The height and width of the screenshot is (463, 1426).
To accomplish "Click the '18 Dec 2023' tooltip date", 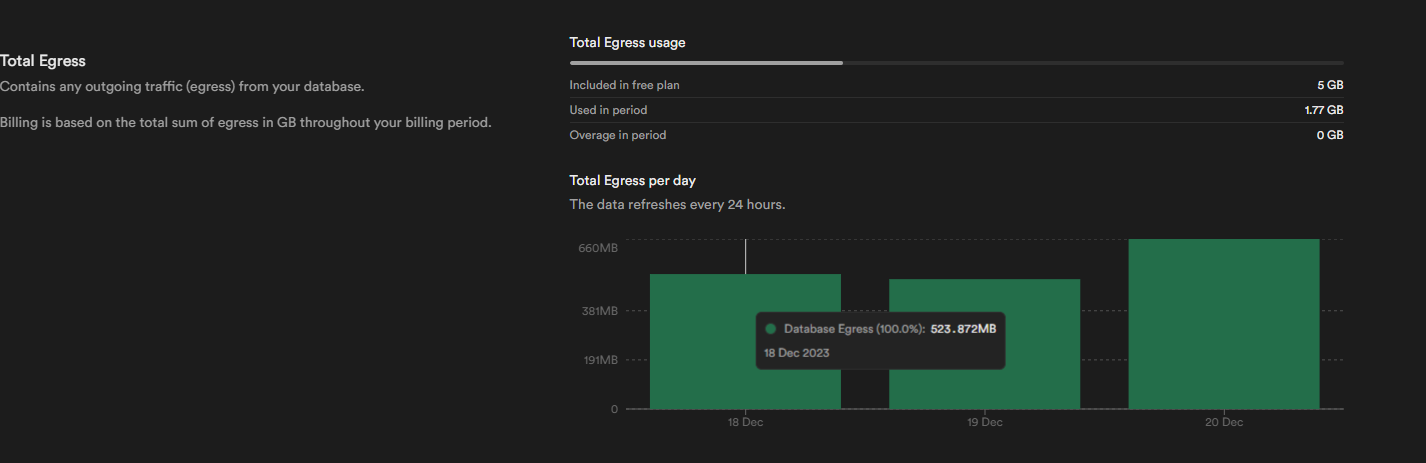I will [x=796, y=353].
